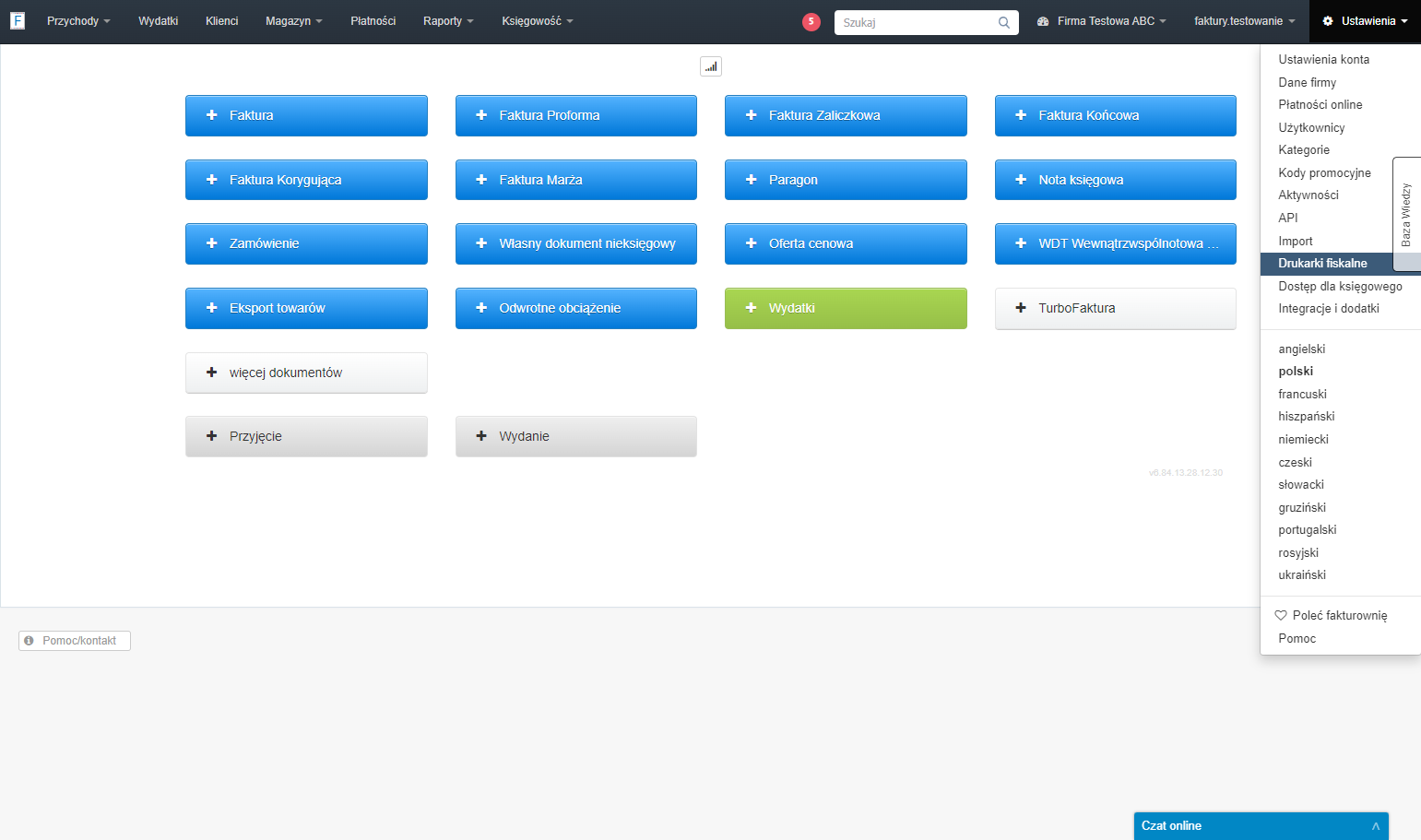Click the info icon in Pomoc/kontakt
Viewport: 1421px width, 840px height.
click(29, 641)
